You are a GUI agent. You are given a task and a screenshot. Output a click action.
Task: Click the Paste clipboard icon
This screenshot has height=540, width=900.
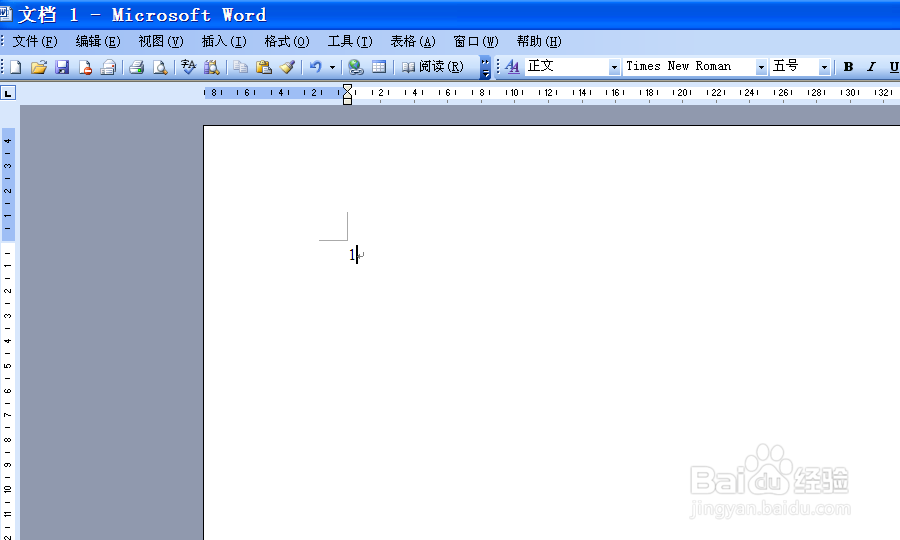(x=263, y=67)
